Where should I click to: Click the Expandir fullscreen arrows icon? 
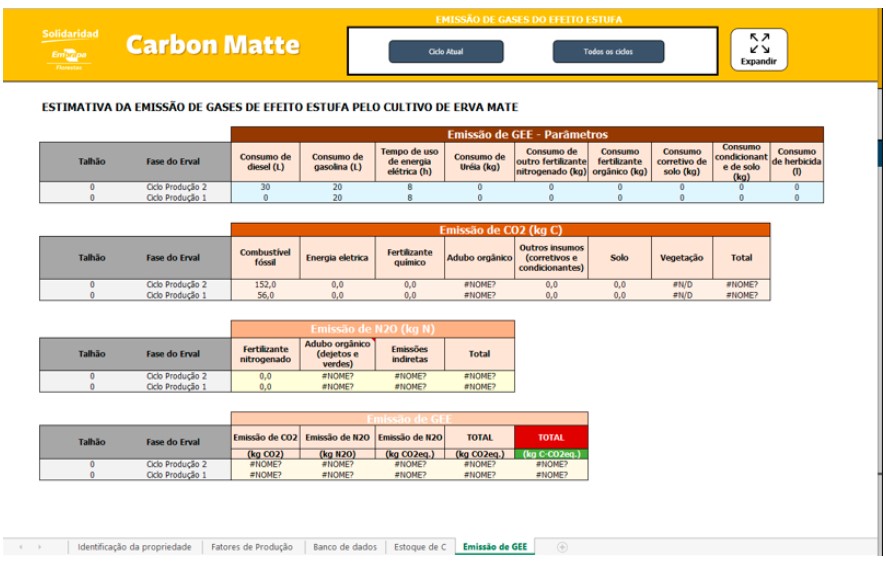[759, 43]
